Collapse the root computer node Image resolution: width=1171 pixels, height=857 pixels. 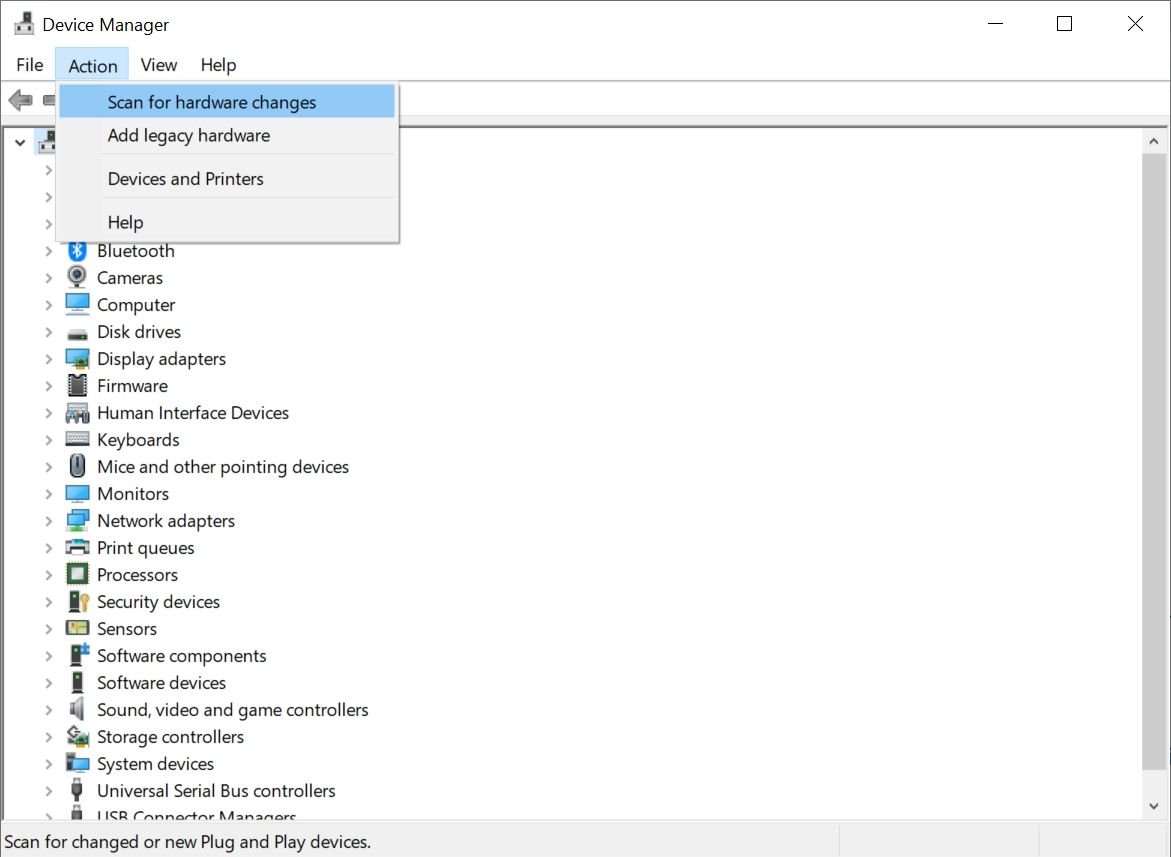(19, 143)
